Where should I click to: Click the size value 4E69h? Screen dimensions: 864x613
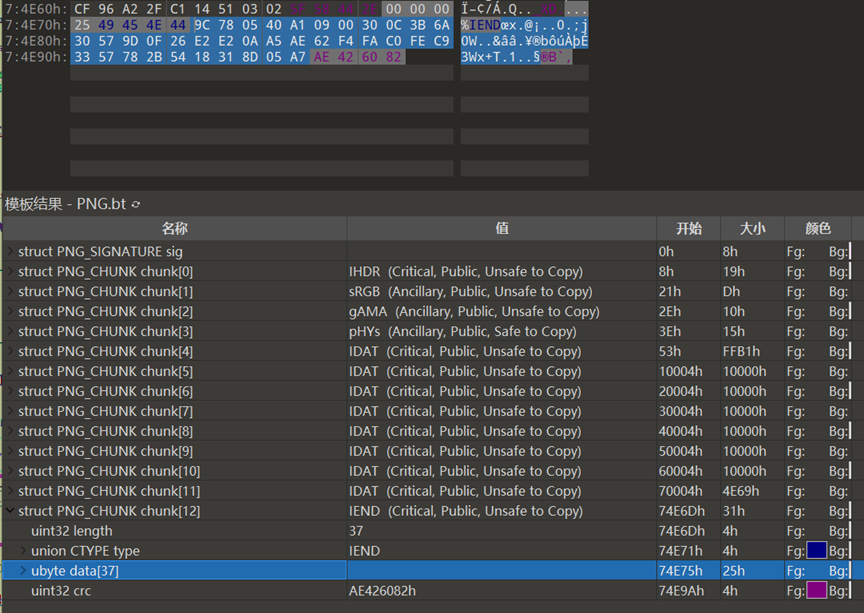[741, 491]
